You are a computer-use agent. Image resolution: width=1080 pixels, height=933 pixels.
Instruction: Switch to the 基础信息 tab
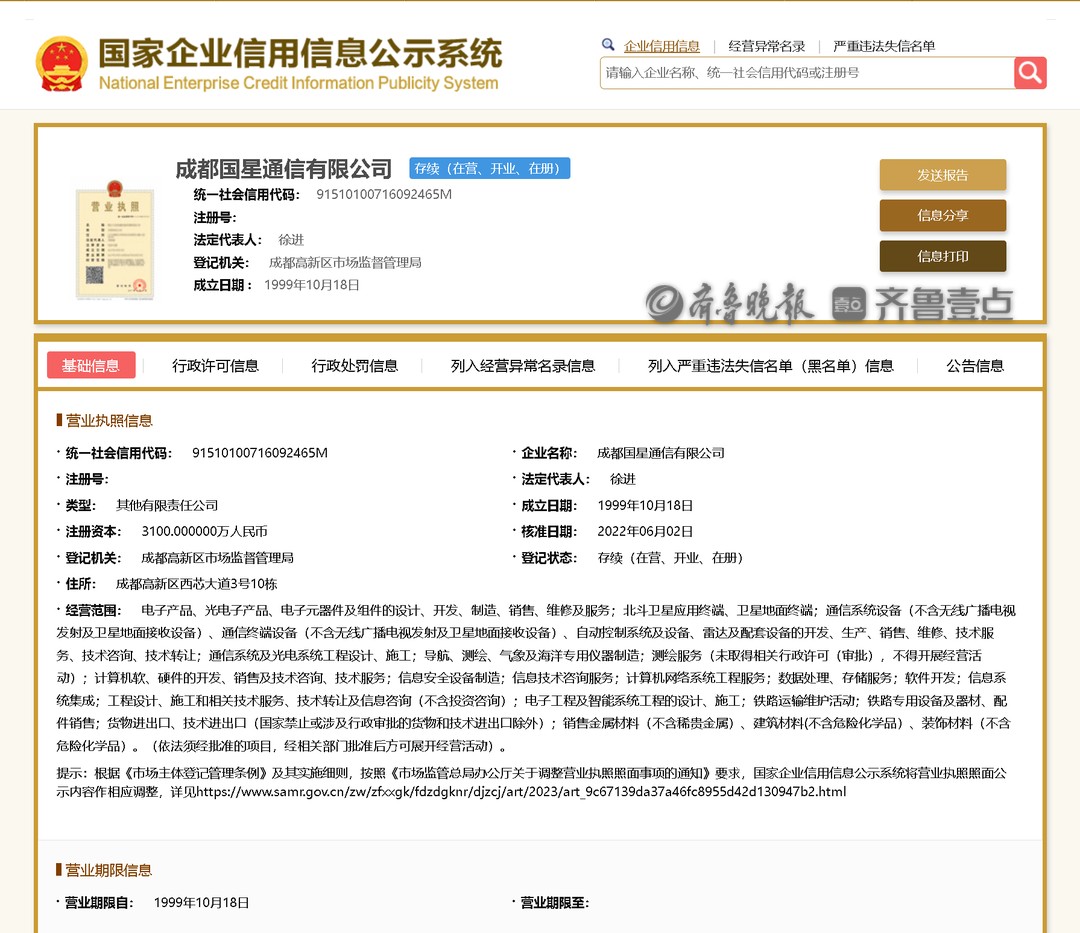click(91, 366)
